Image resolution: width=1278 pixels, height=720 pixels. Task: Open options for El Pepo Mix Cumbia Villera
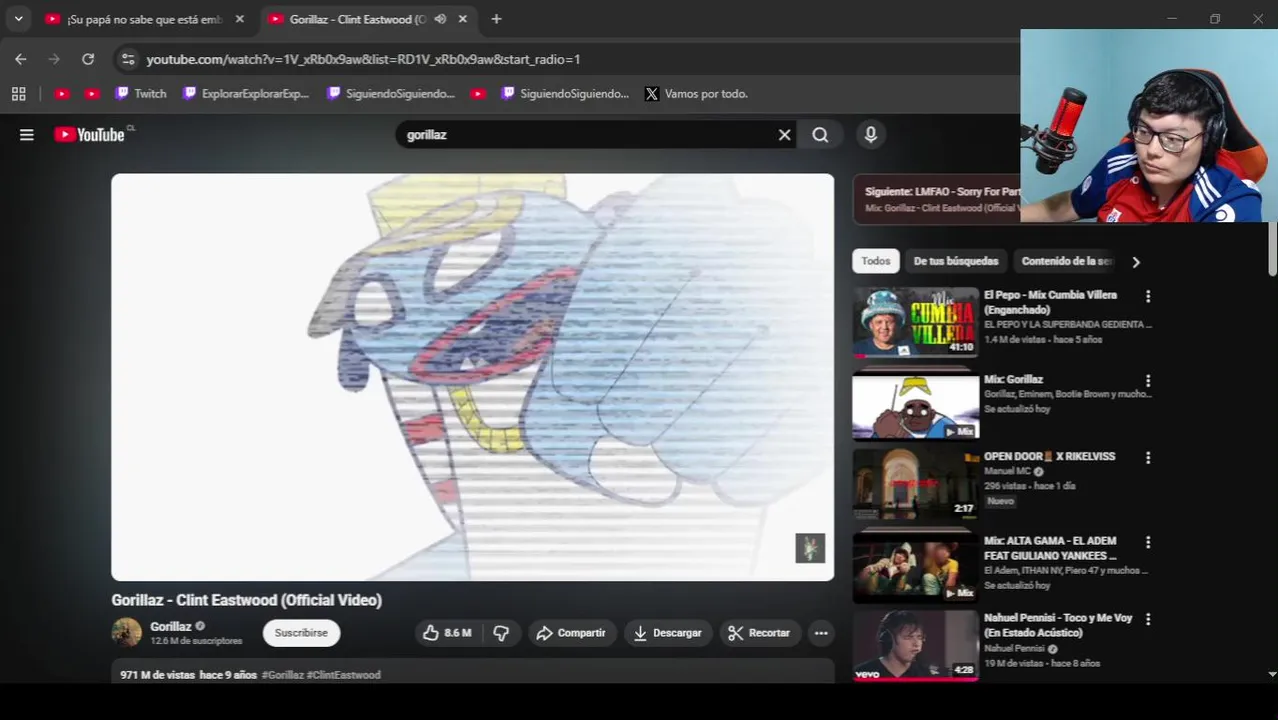pos(1148,296)
